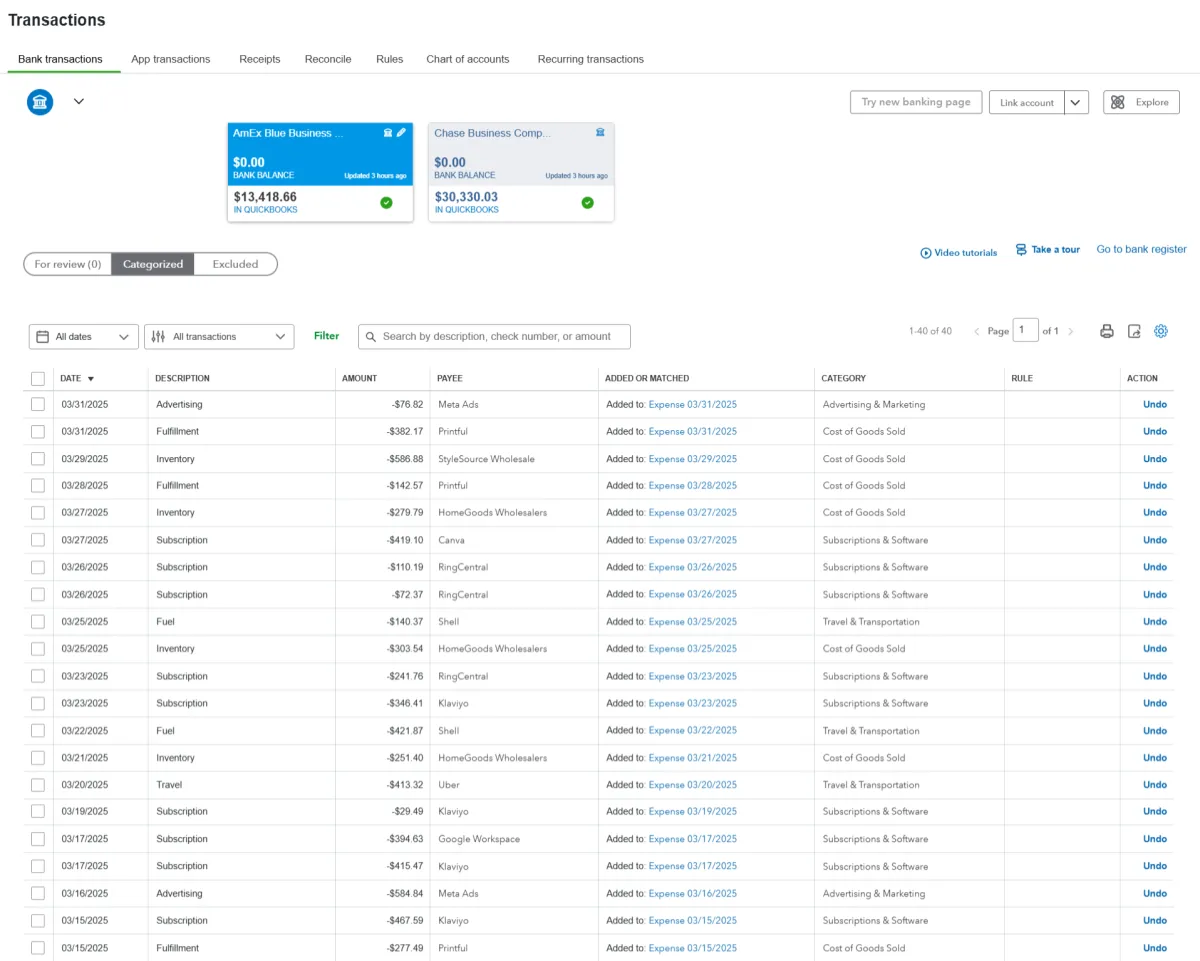The width and height of the screenshot is (1200, 961).
Task: Focus the transaction search field
Action: (495, 337)
